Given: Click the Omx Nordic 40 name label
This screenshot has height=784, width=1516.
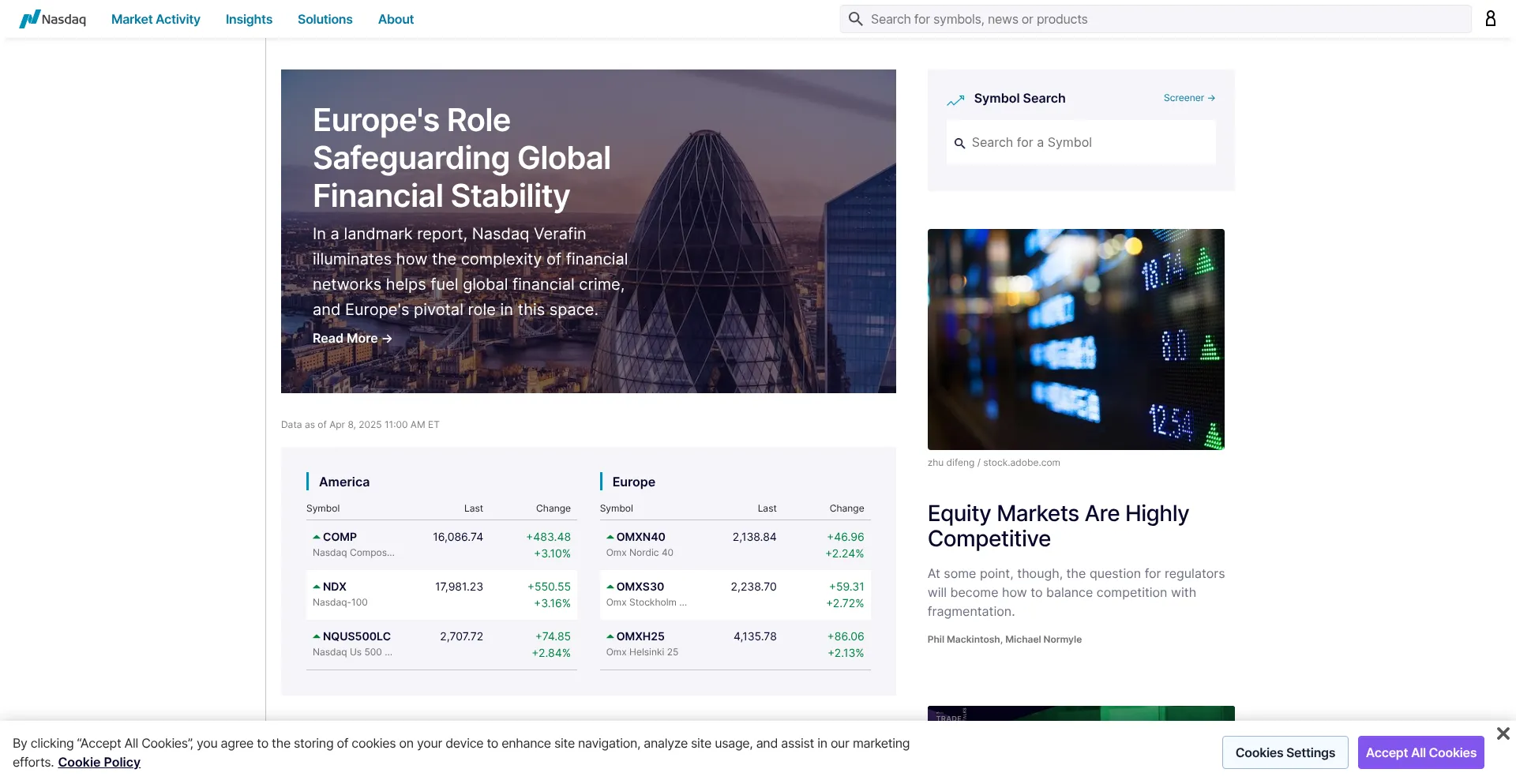Looking at the screenshot, I should pos(640,553).
